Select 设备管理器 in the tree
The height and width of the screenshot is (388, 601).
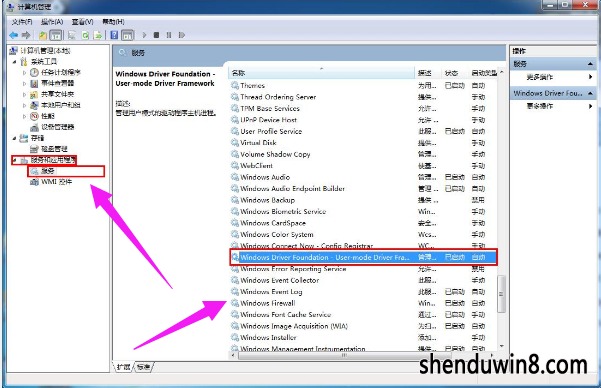click(52, 127)
